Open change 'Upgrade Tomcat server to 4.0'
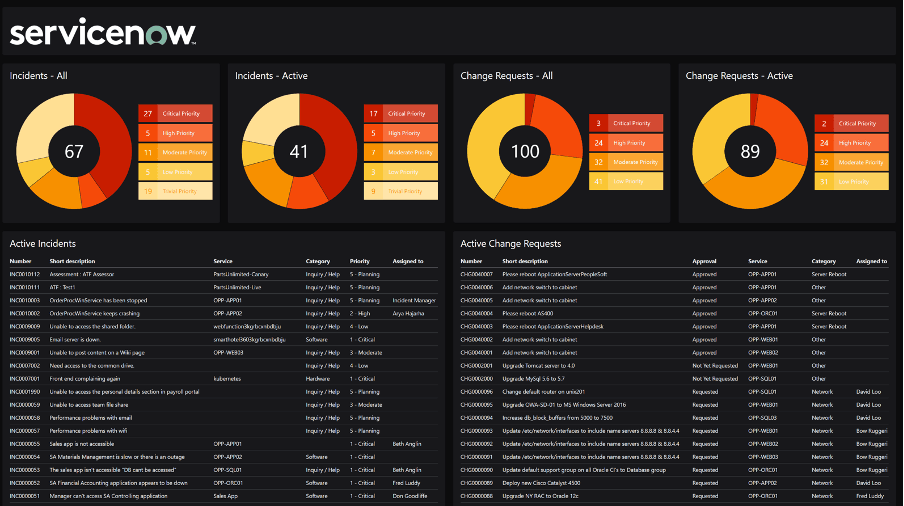 click(538, 366)
